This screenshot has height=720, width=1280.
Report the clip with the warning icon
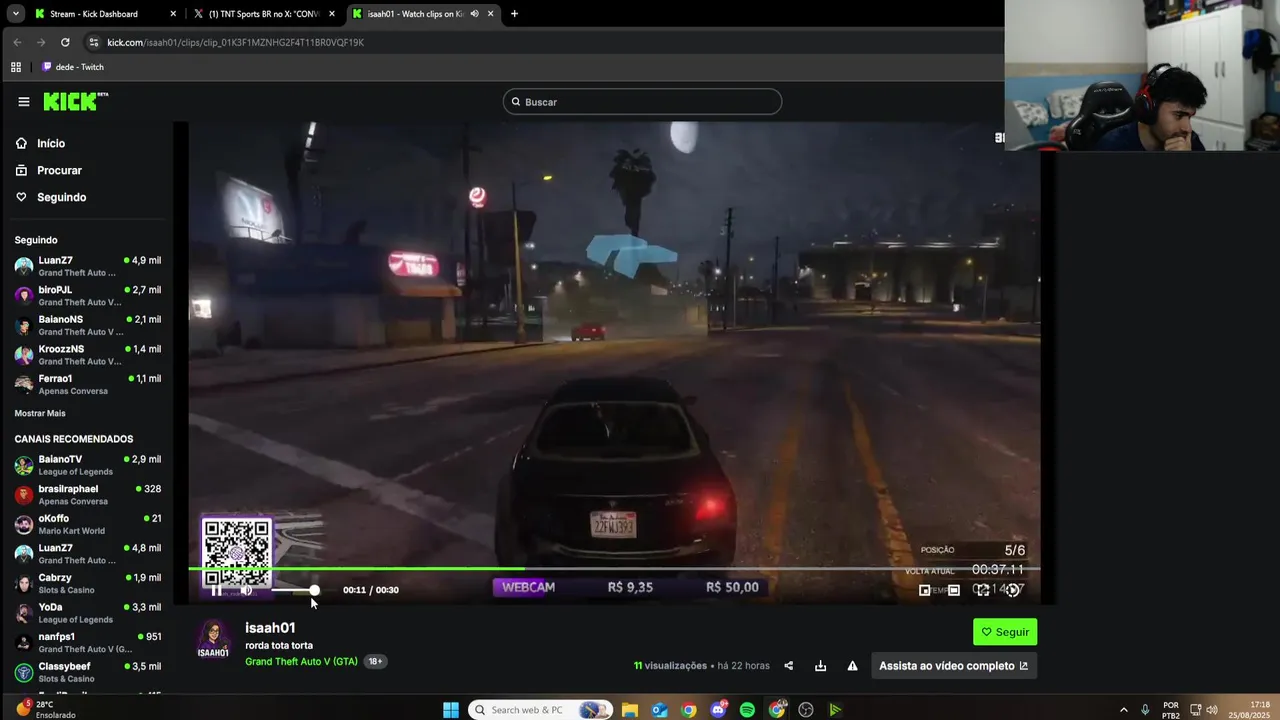point(852,666)
